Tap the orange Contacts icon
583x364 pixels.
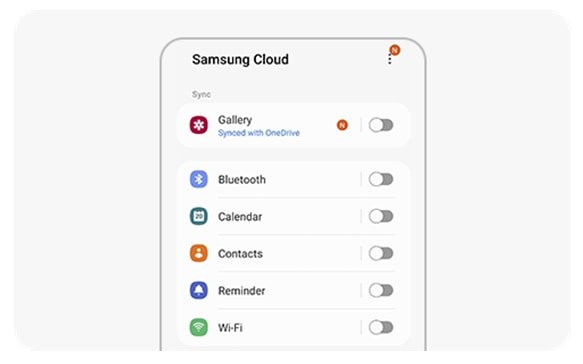199,254
